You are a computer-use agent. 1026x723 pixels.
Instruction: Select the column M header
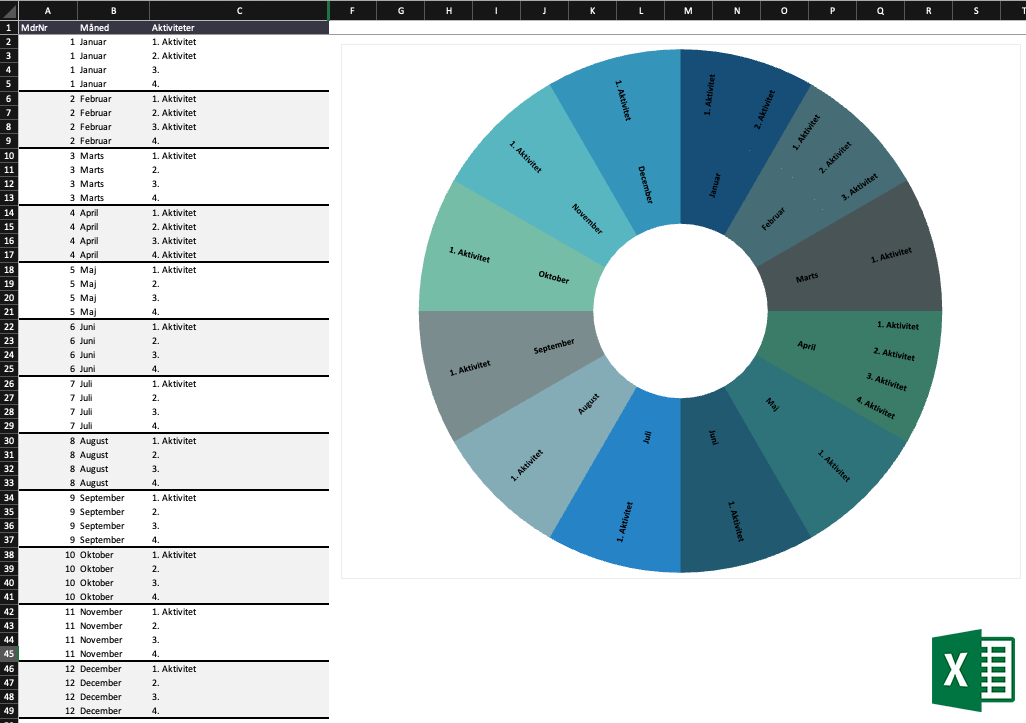pos(688,10)
